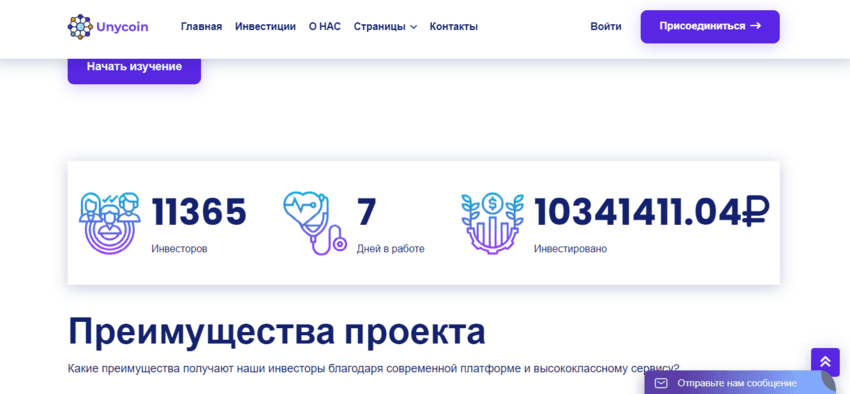Click the investors group icon
The width and height of the screenshot is (850, 394).
tap(111, 222)
